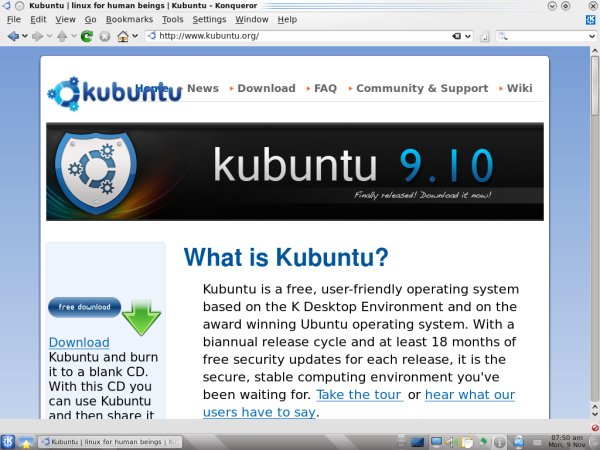Open the info notifications tray icon
This screenshot has height=450, width=600.
tap(499, 442)
